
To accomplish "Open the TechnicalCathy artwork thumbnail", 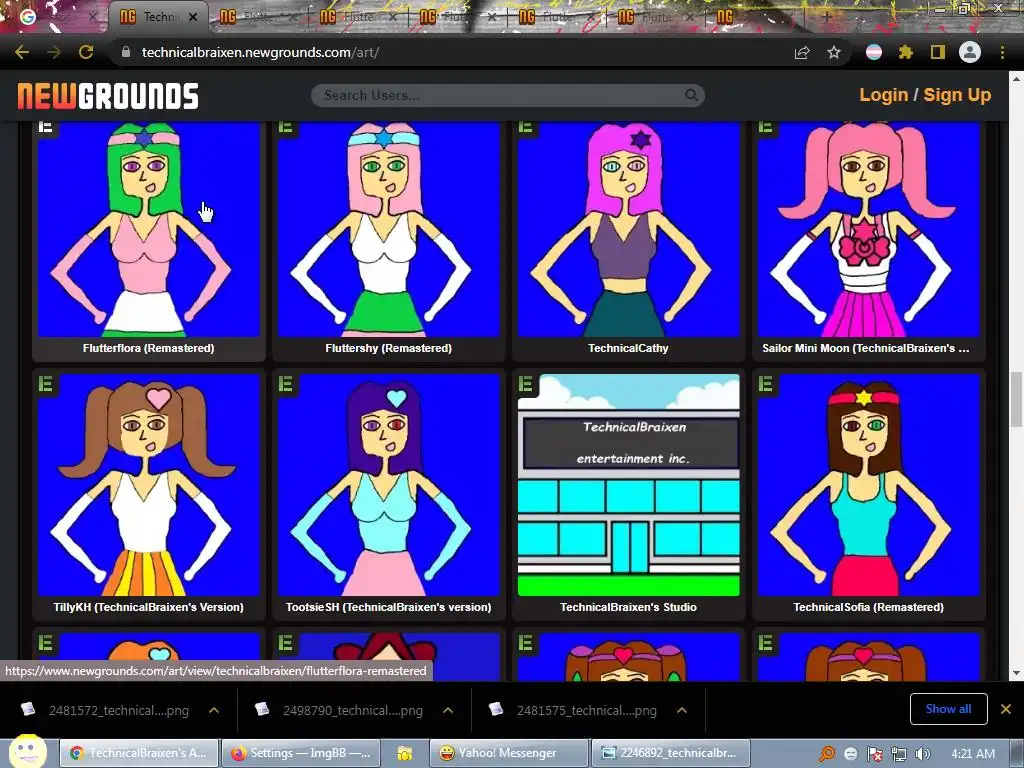I will [628, 229].
